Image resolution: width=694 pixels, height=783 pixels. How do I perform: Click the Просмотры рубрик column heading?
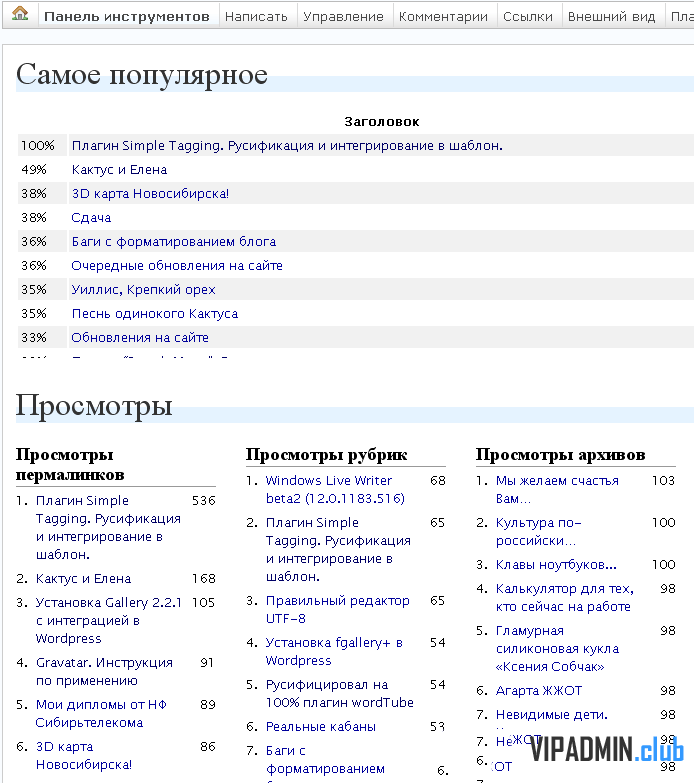point(327,454)
